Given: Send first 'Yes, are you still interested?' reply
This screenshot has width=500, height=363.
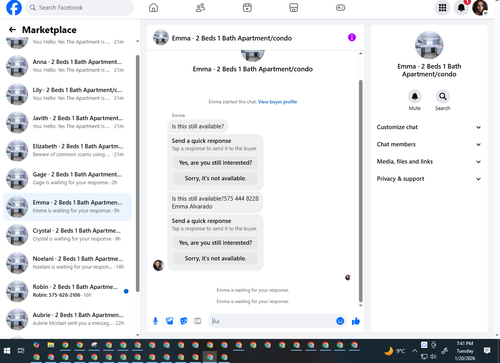Looking at the screenshot, I should click(x=215, y=163).
